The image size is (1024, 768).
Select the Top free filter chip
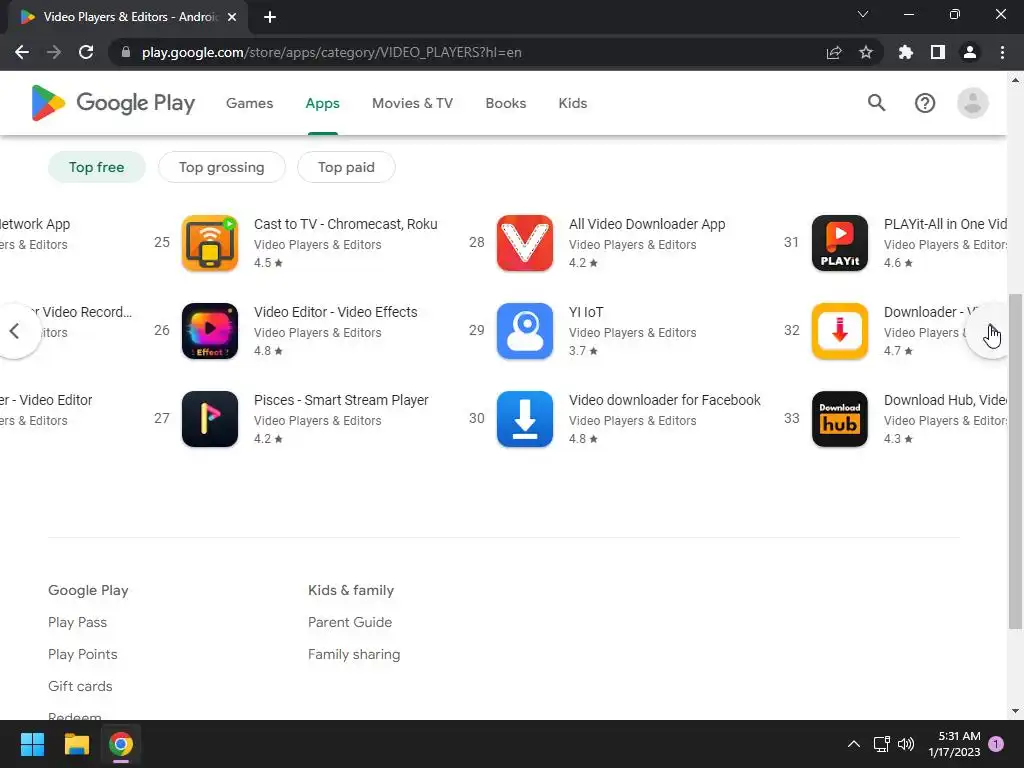click(97, 167)
